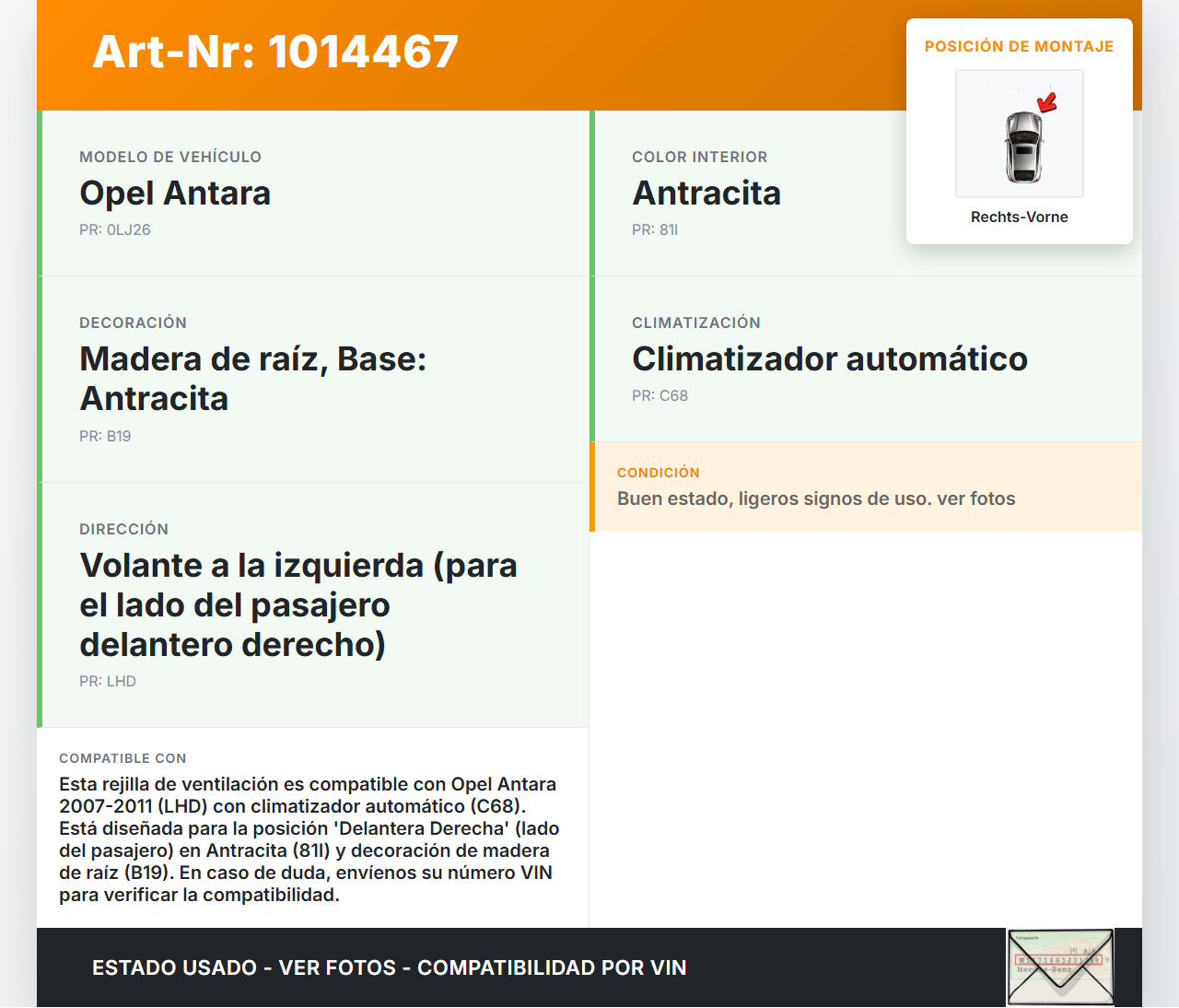Select the Art-Nr: 1014467 heading
The image size is (1179, 1008).
(275, 52)
